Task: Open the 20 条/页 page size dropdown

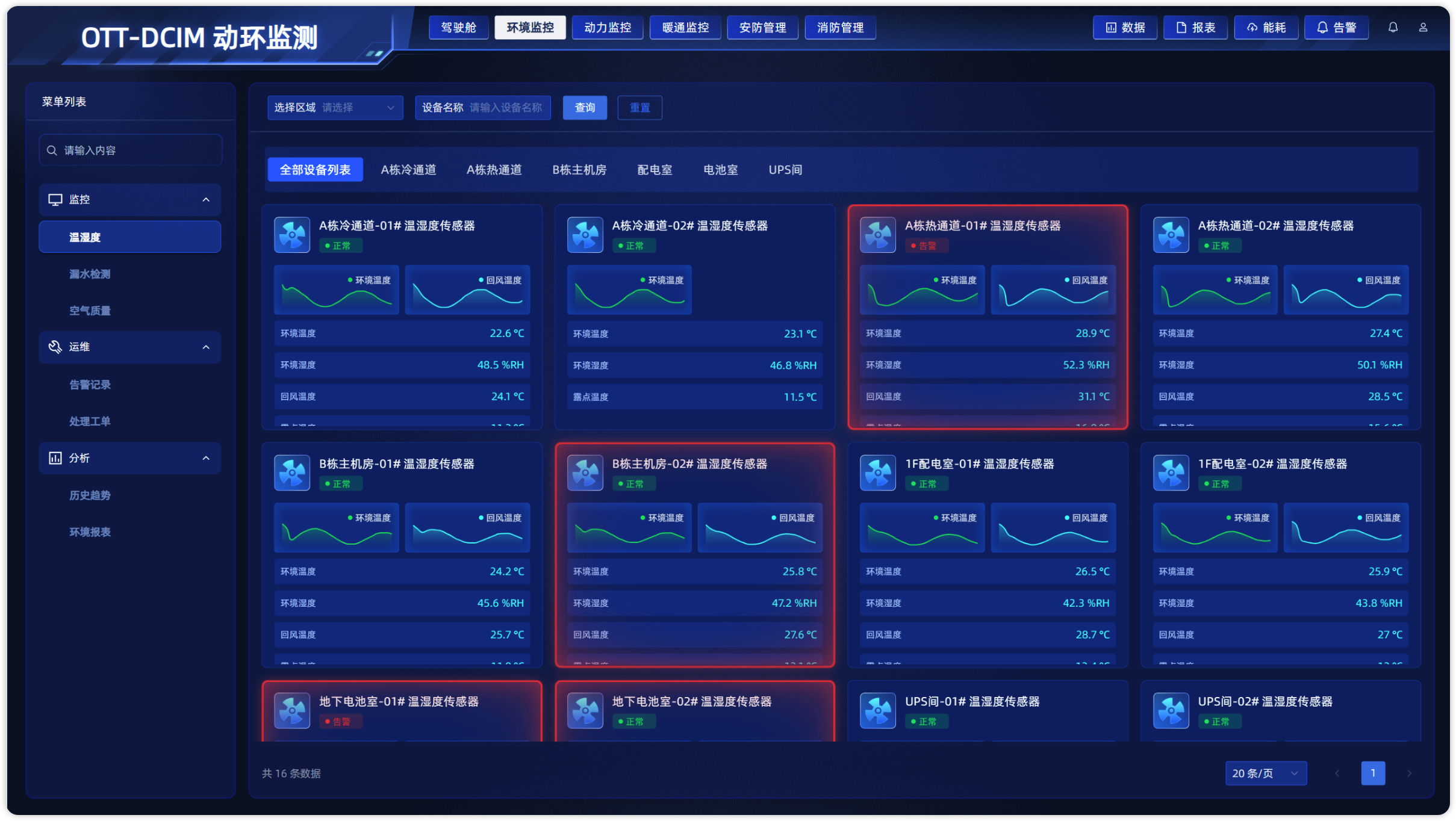Action: point(1266,773)
